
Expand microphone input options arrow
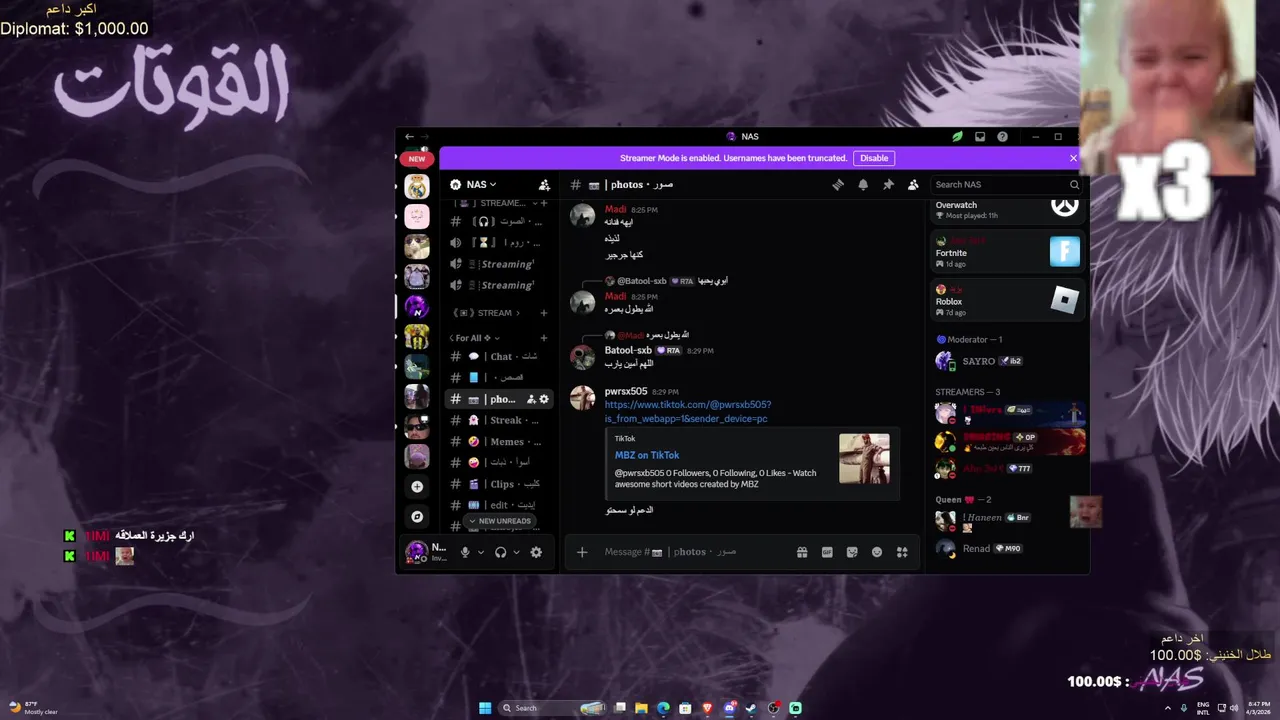481,552
